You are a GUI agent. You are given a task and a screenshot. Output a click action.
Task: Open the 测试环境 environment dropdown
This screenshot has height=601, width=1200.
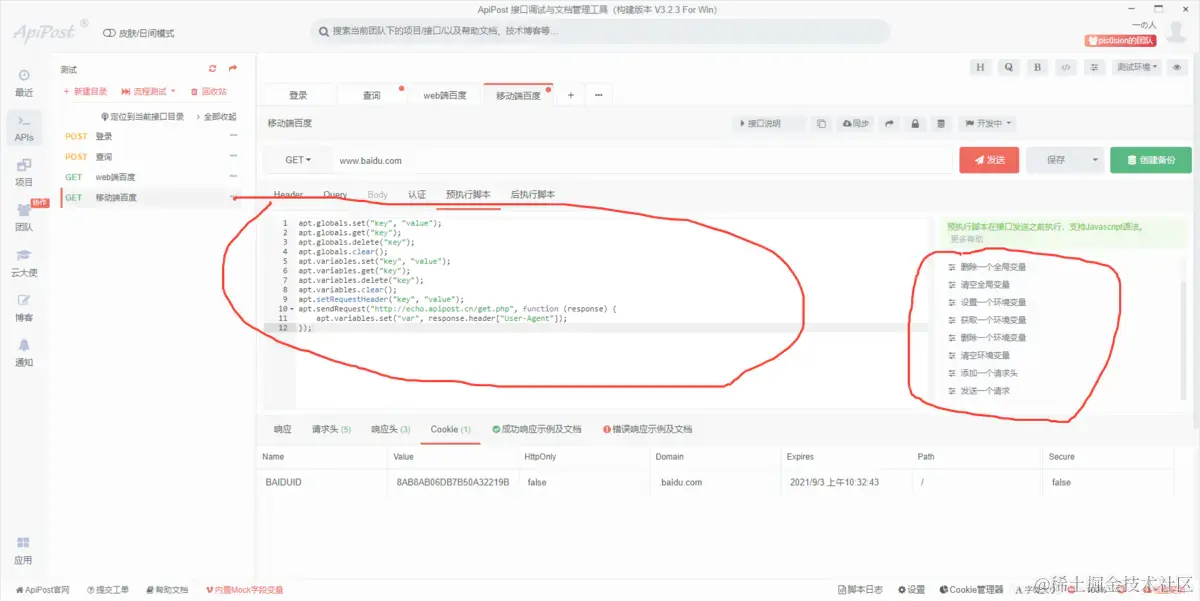tap(1137, 67)
